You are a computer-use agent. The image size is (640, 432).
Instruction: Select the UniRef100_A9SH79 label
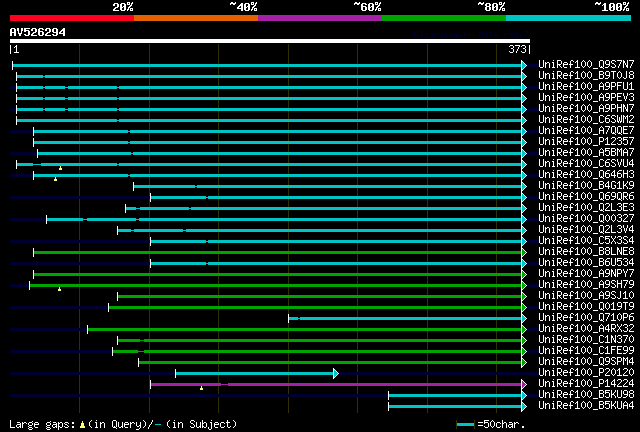[586, 285]
